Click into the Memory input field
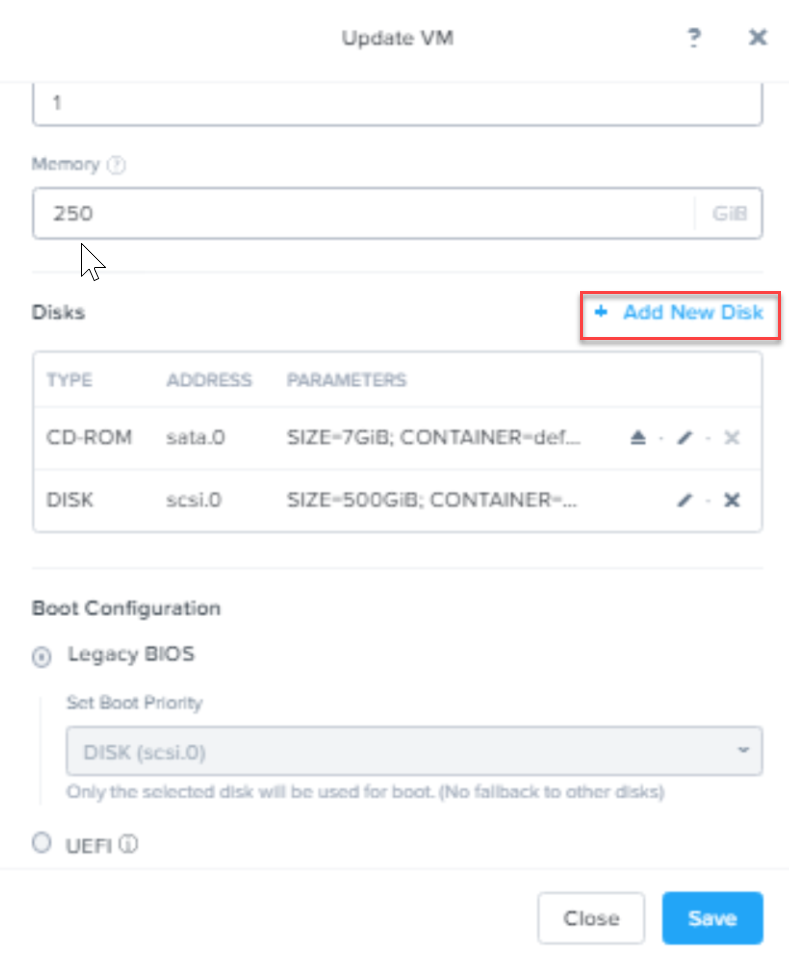Screen dimensions: 789x963 360,213
